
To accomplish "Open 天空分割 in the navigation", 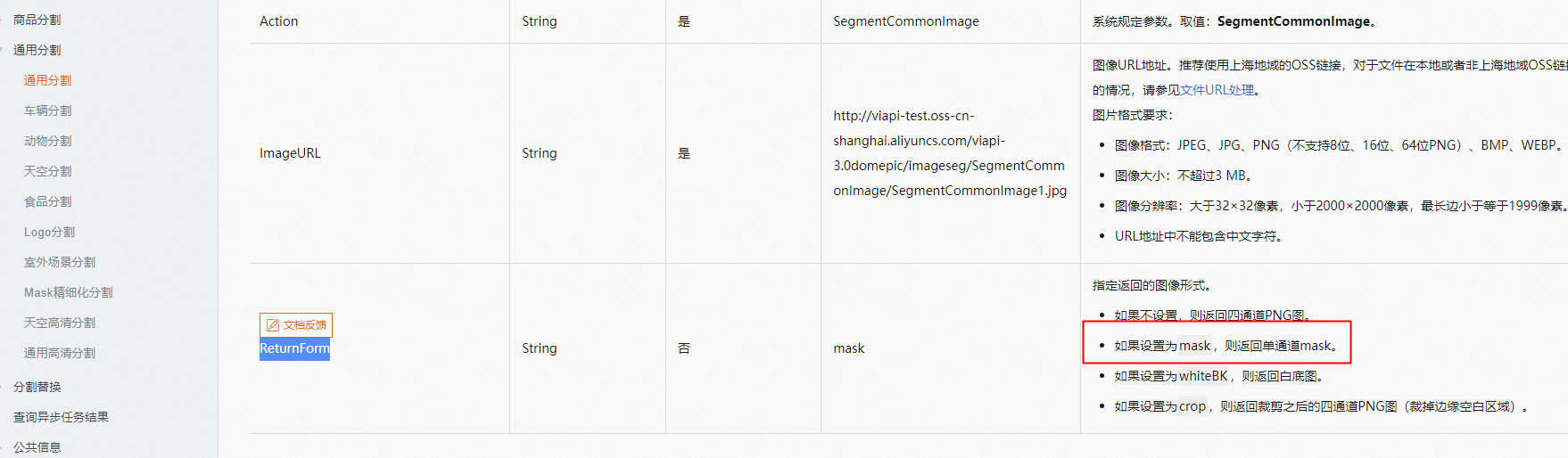I will pyautogui.click(x=47, y=171).
